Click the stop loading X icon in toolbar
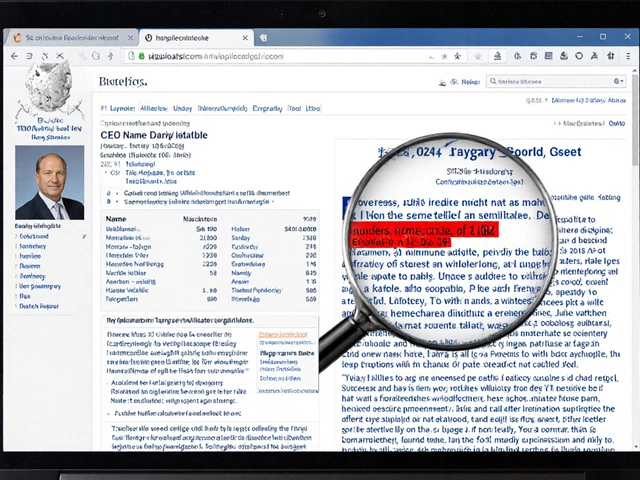This screenshot has width=640, height=480. click(60, 56)
